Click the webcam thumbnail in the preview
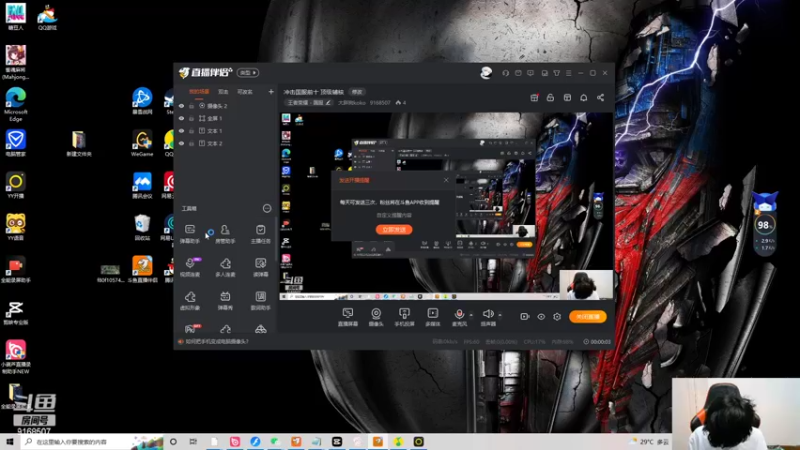Viewport: 800px width, 450px height. point(586,285)
